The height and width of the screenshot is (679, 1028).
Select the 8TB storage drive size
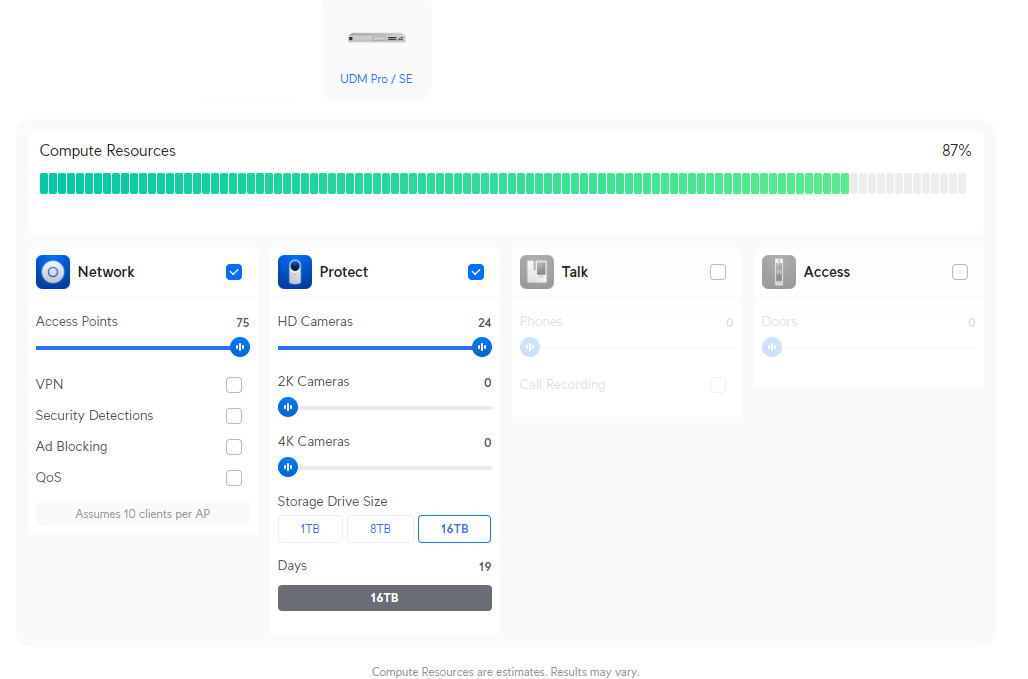pos(380,529)
